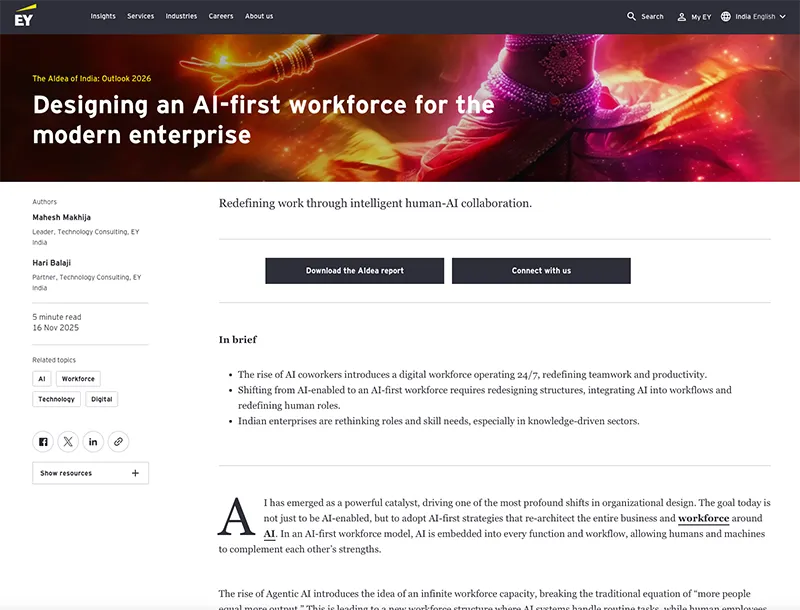Expand the Show resources panel
This screenshot has width=800, height=610.
pyautogui.click(x=90, y=473)
